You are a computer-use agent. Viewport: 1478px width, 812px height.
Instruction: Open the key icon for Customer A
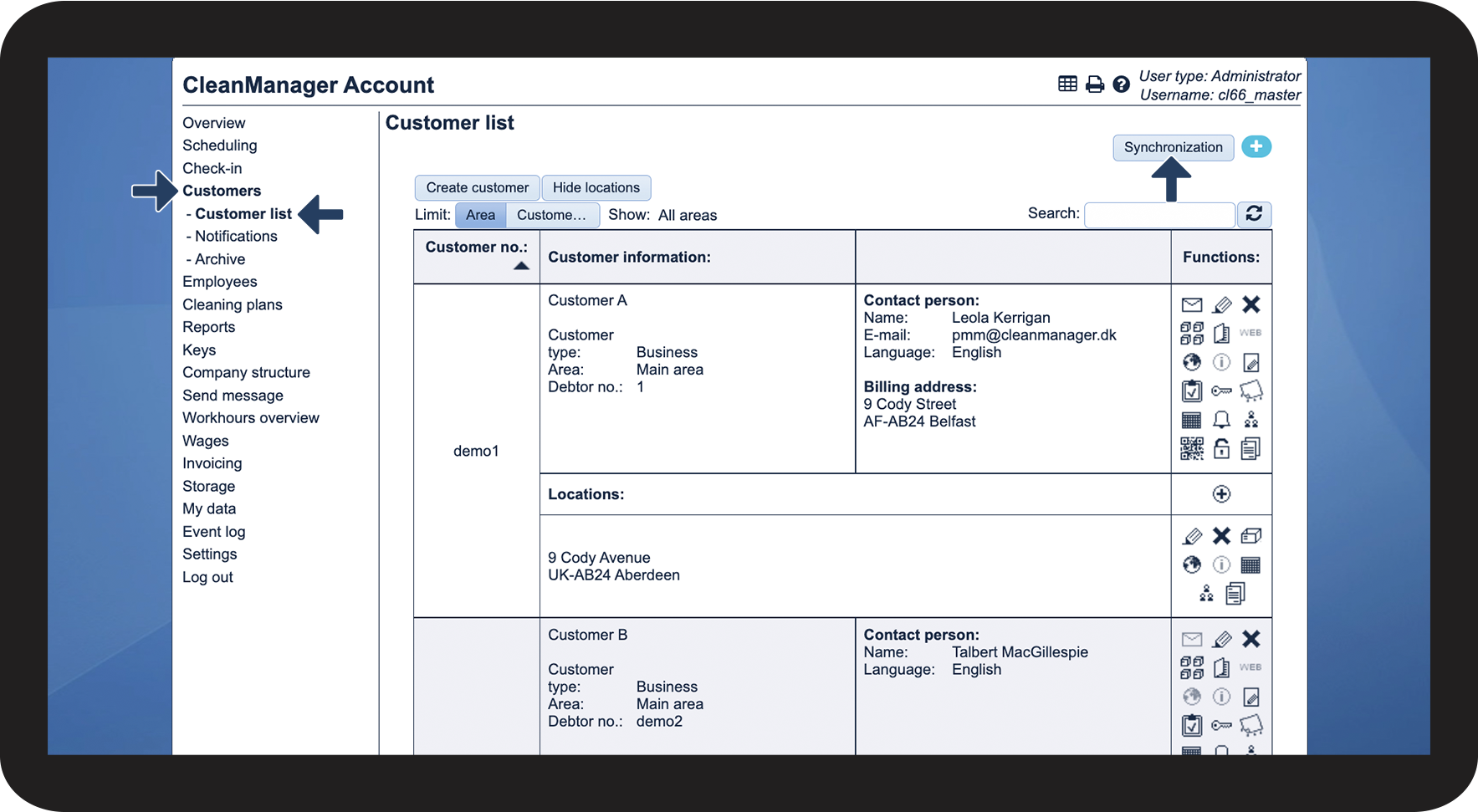tap(1221, 391)
